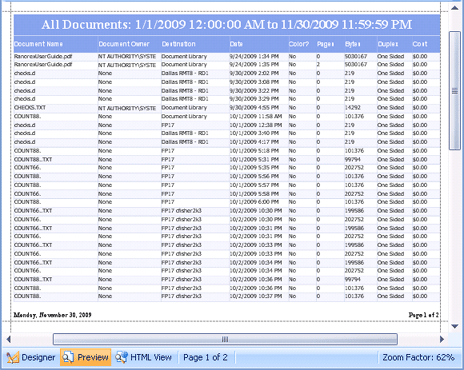Click the 10/1/2009 12:38 PM date cell

[x=256, y=125]
